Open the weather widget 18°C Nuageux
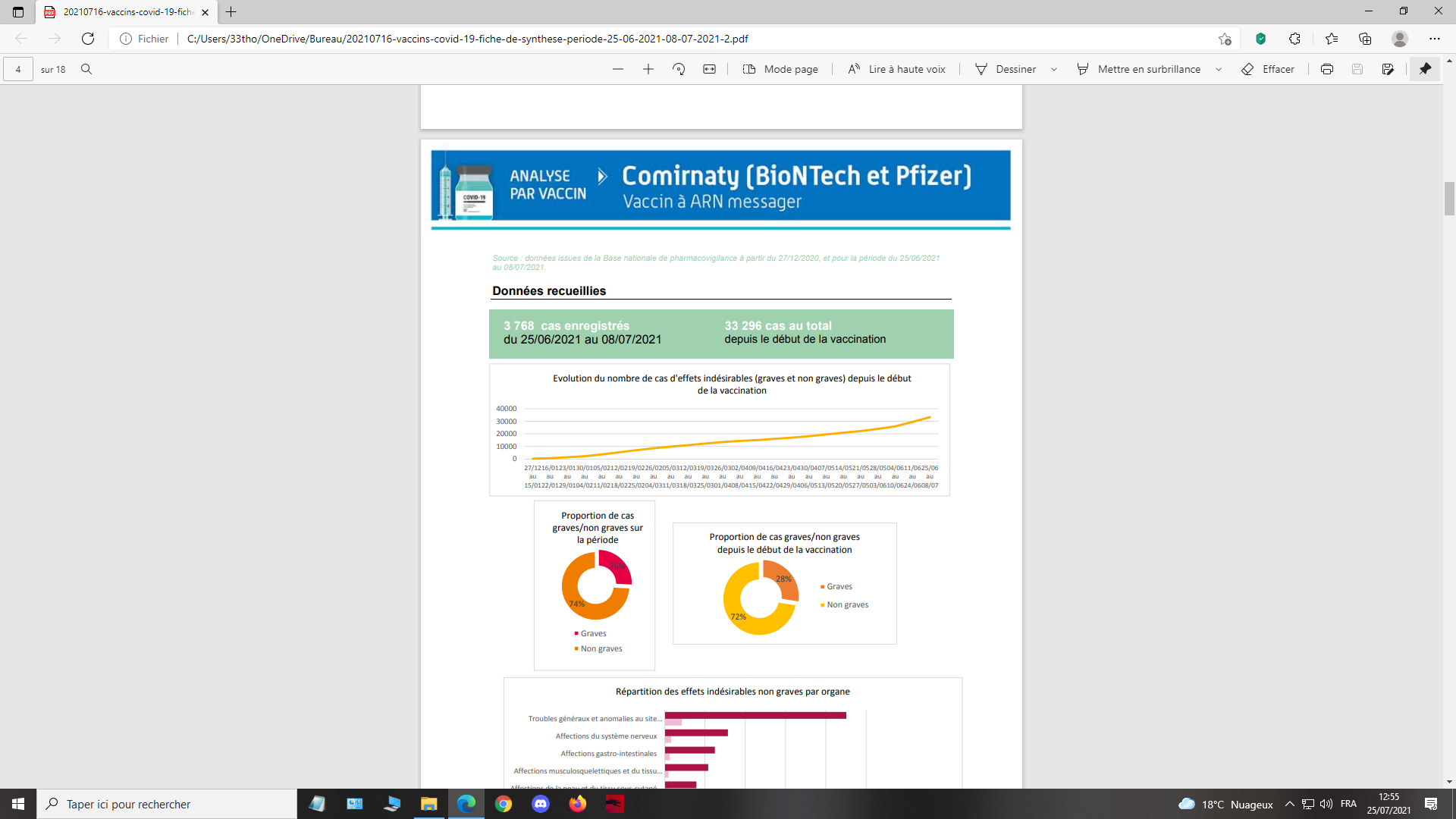 1225,804
